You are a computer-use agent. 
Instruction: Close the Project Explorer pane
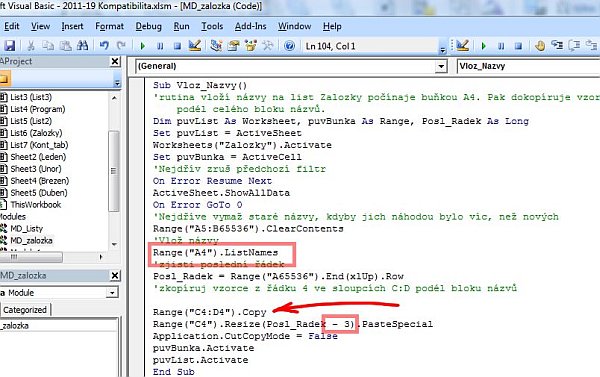115,62
